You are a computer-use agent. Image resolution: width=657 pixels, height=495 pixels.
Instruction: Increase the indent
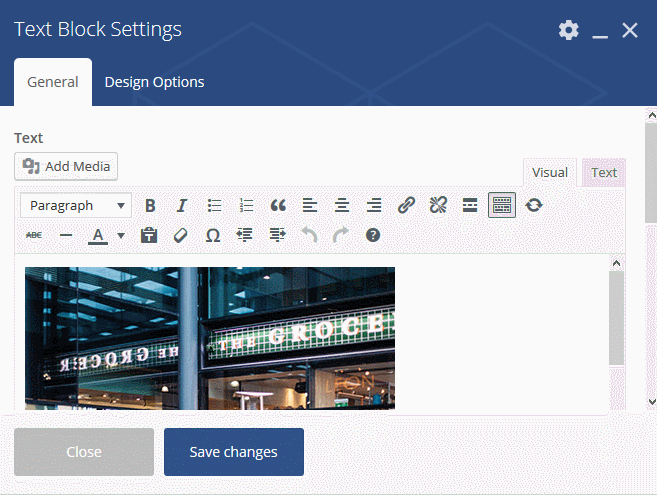(x=277, y=235)
